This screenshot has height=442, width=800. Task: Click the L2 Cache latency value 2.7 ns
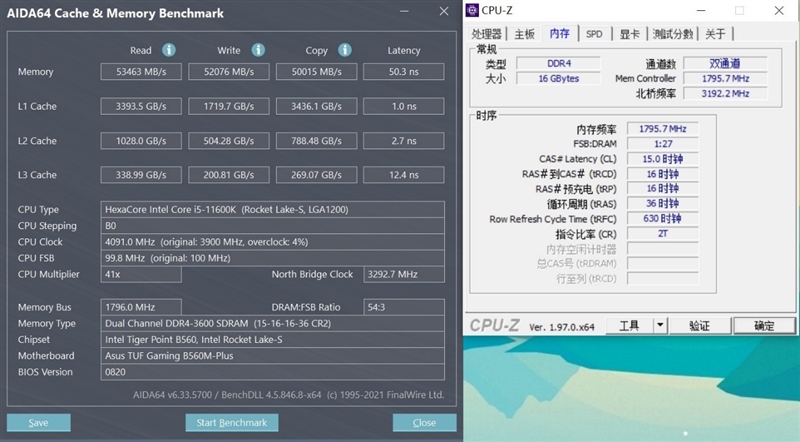(x=404, y=141)
